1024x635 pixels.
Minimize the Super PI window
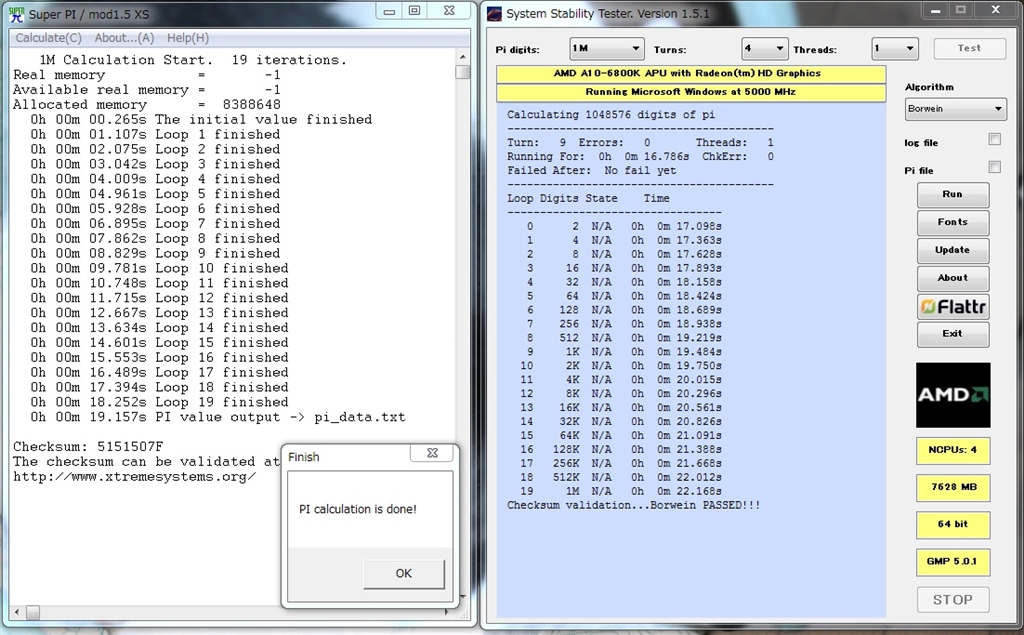(389, 11)
